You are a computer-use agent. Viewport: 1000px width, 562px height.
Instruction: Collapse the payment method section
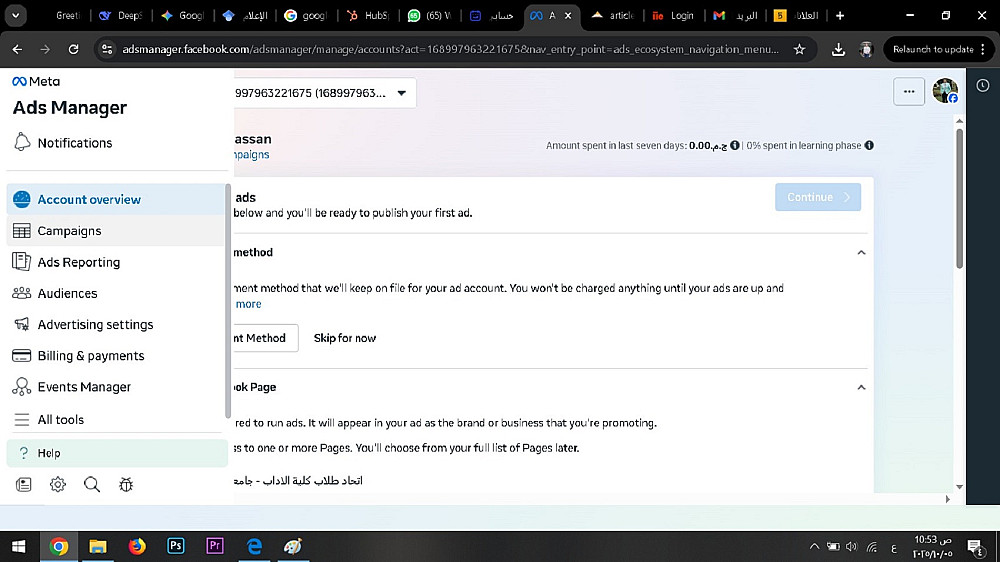pyautogui.click(x=861, y=253)
